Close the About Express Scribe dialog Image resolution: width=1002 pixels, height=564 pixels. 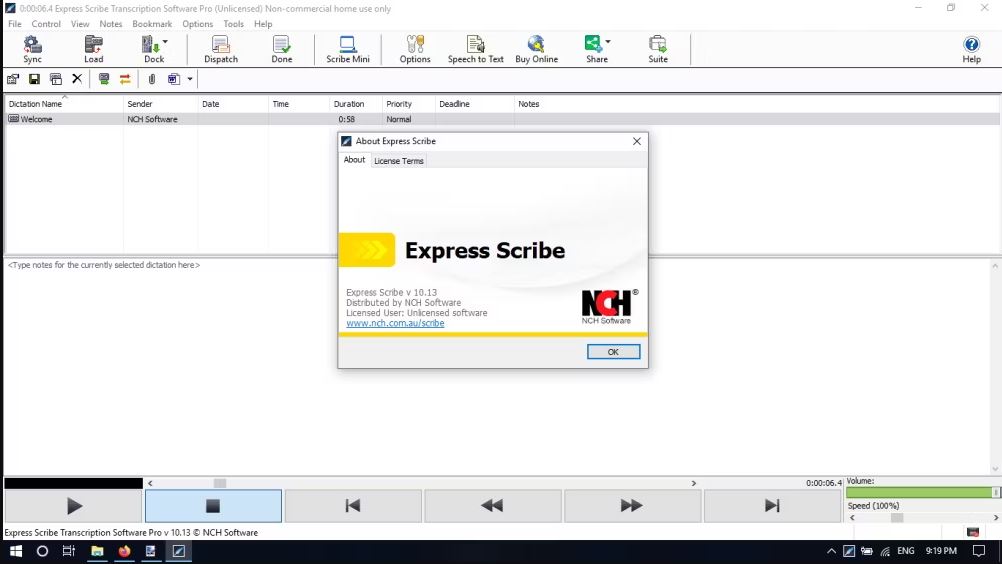click(636, 141)
